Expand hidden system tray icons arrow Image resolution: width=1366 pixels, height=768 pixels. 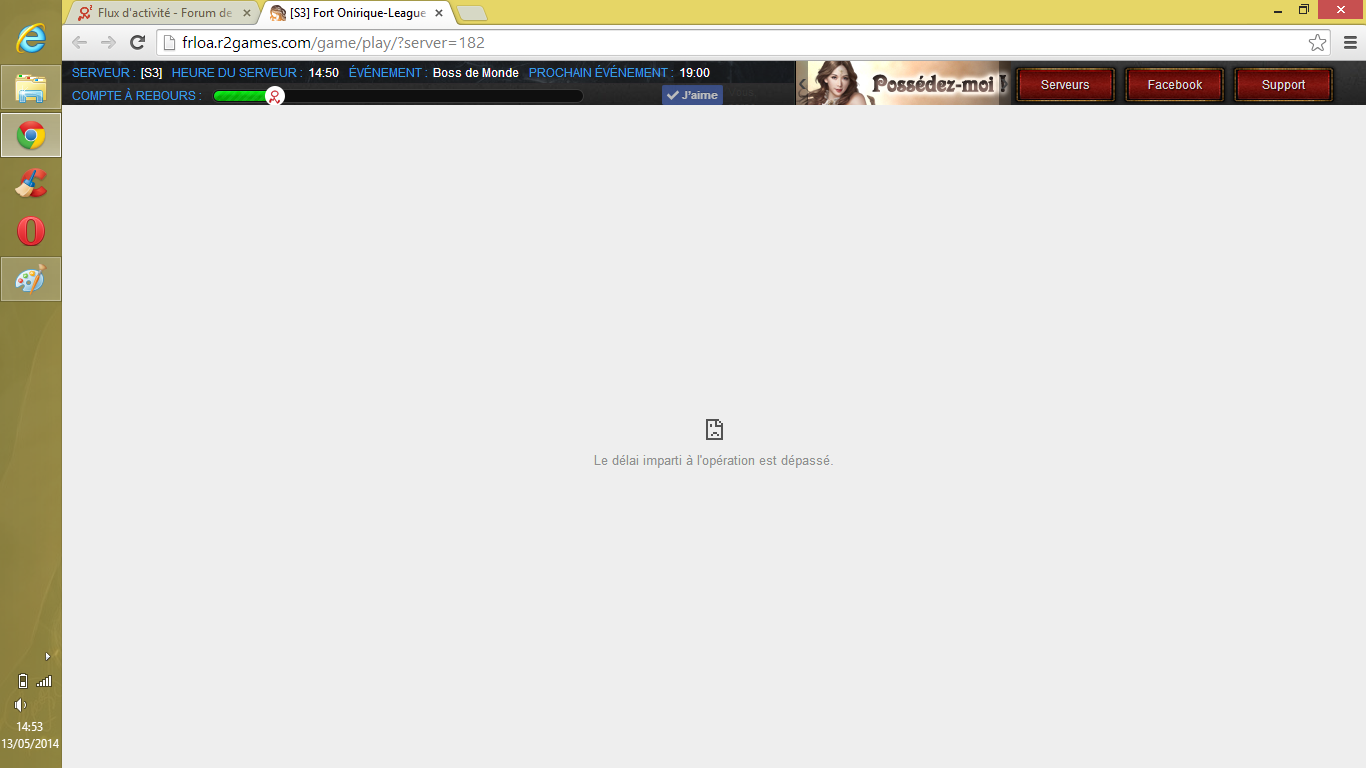pyautogui.click(x=47, y=657)
